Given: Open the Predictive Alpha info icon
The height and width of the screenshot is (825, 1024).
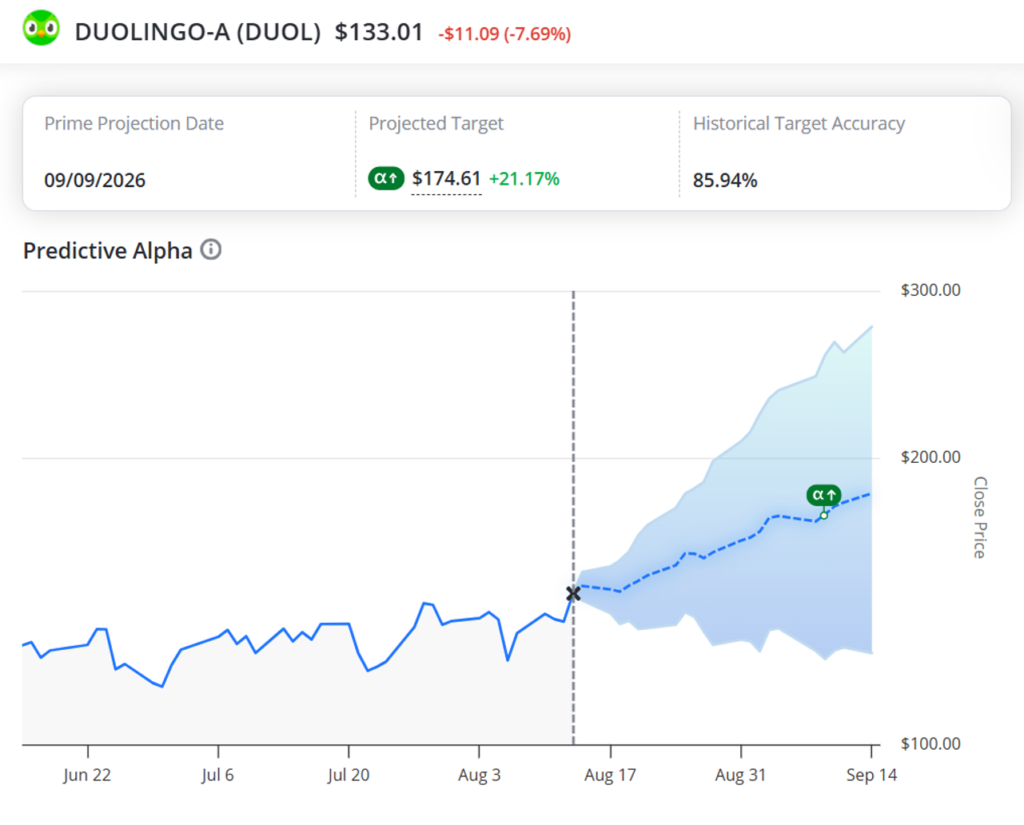Looking at the screenshot, I should [211, 250].
